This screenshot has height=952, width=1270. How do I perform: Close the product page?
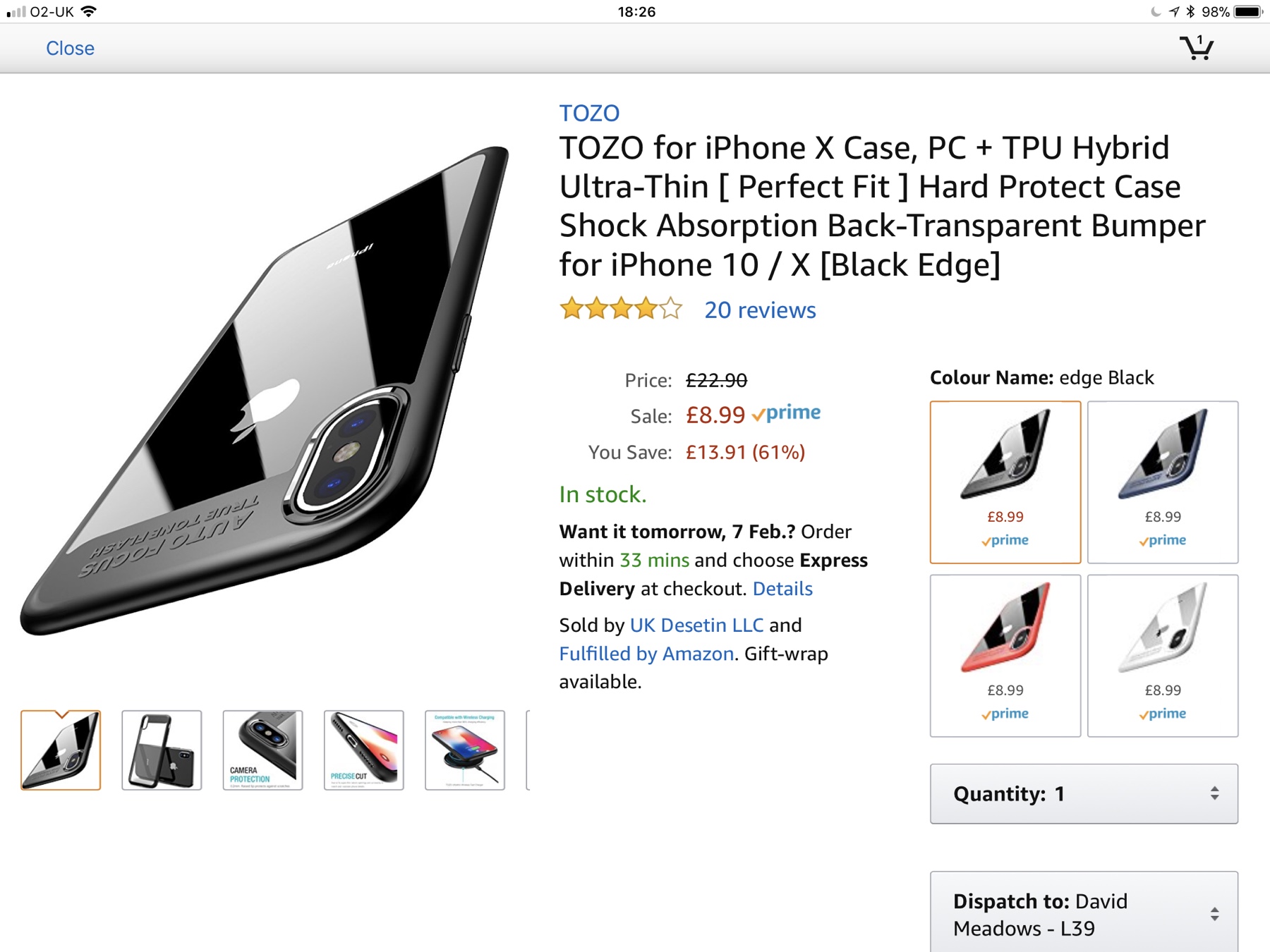(x=70, y=48)
